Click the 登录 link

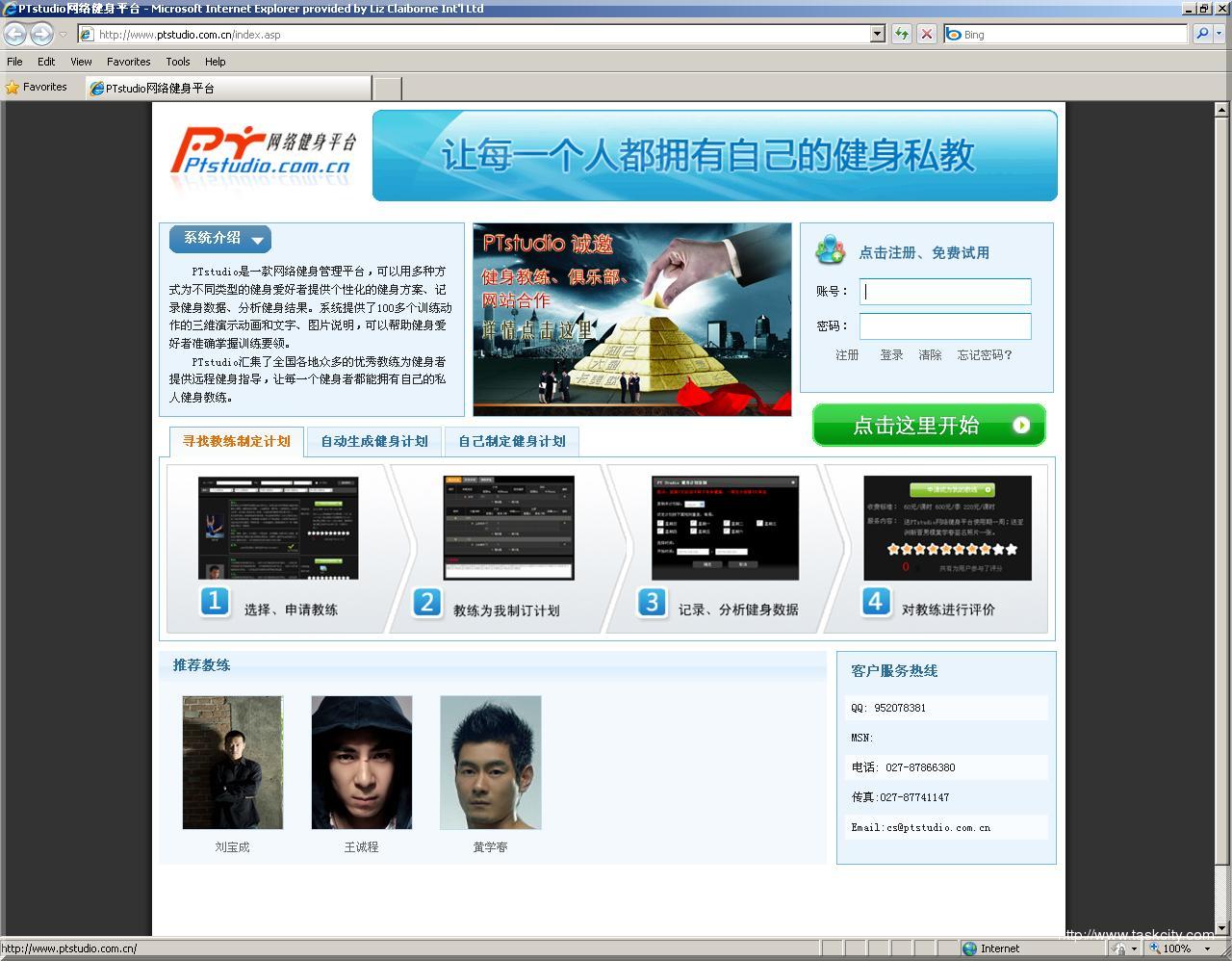pos(891,355)
